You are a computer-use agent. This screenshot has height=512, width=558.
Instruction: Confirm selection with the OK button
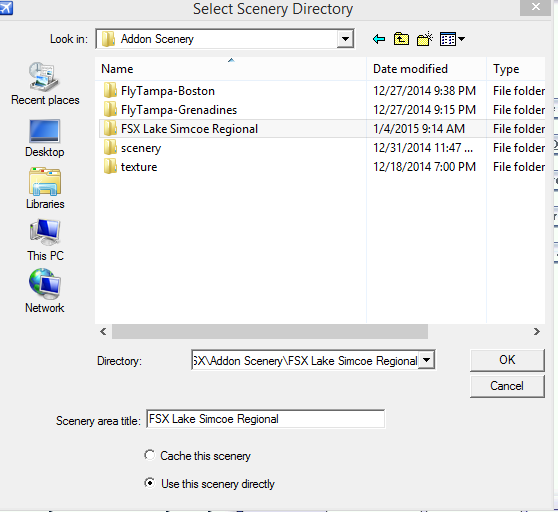pos(507,360)
